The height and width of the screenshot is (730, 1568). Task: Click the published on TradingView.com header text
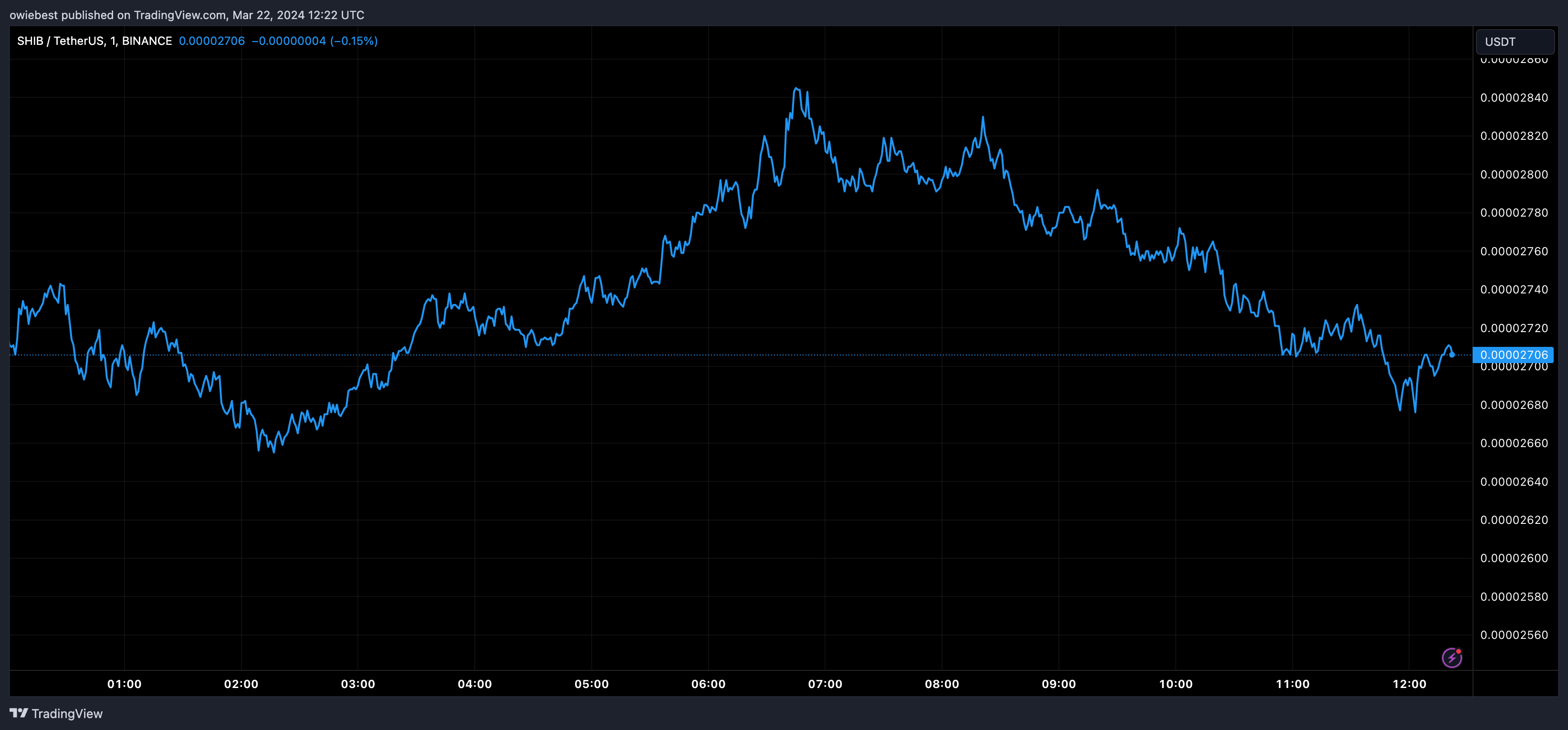pyautogui.click(x=186, y=15)
